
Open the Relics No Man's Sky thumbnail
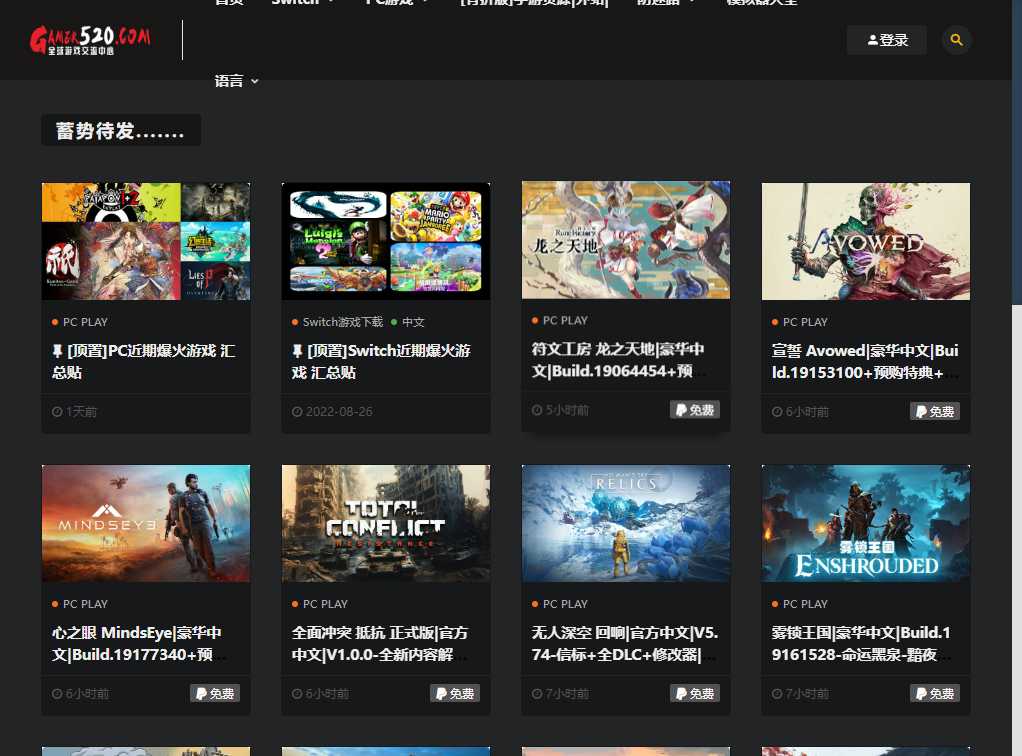(x=625, y=523)
